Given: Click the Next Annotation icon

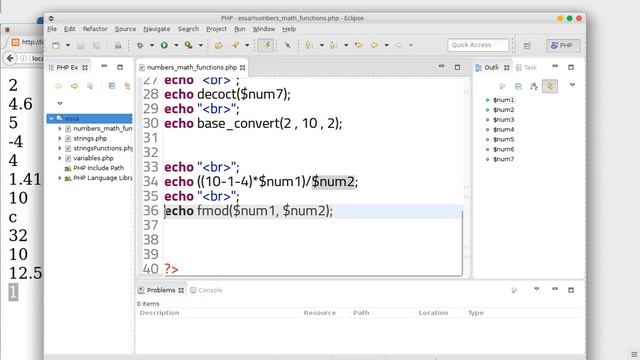Looking at the screenshot, I should [309, 45].
